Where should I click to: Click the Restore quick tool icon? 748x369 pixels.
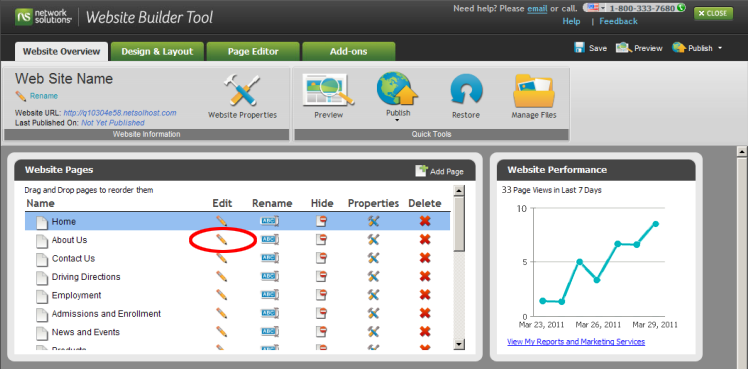coord(466,90)
